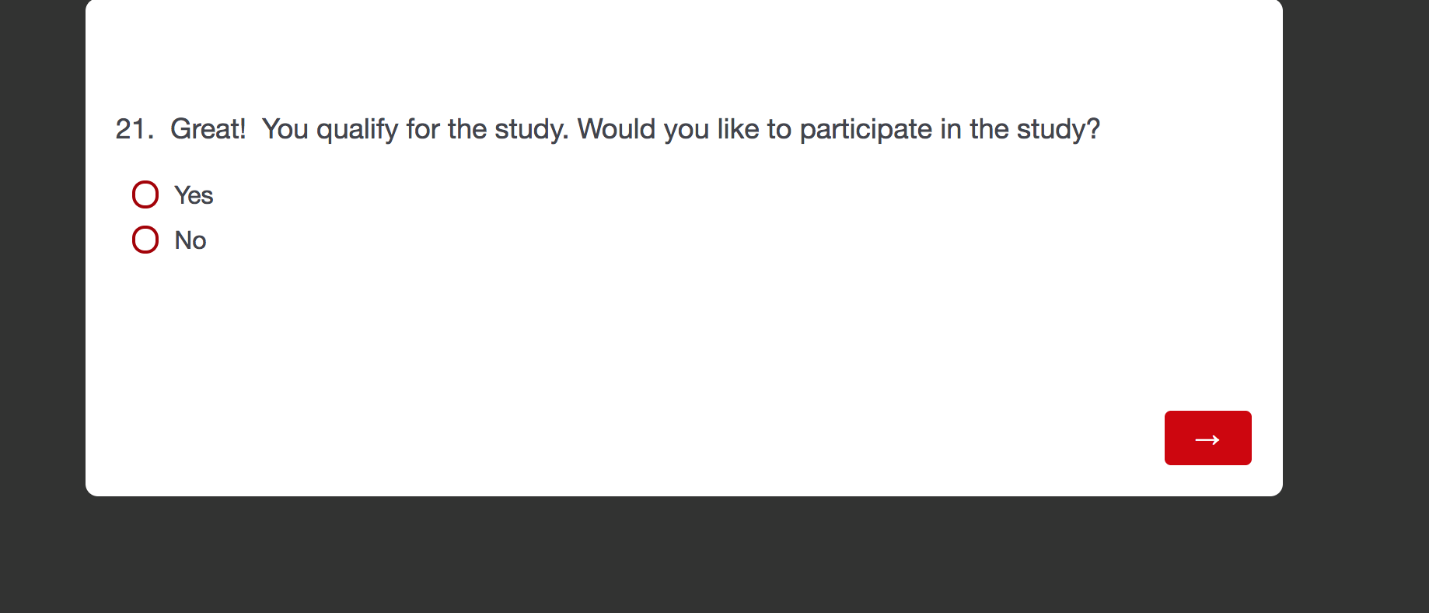Click the "No" answer label text
This screenshot has height=613, width=1429.
(190, 241)
